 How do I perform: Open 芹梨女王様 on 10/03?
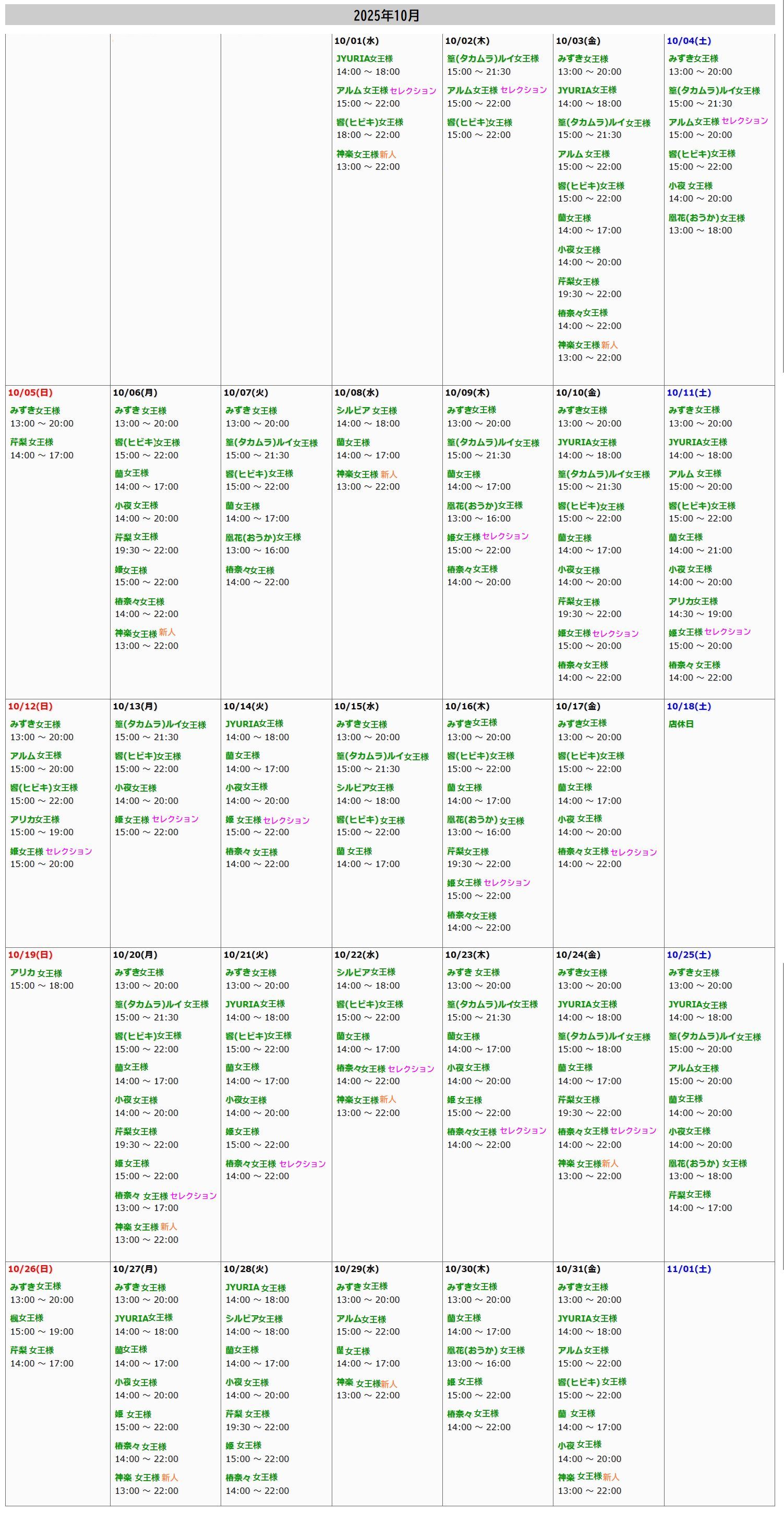(x=578, y=282)
